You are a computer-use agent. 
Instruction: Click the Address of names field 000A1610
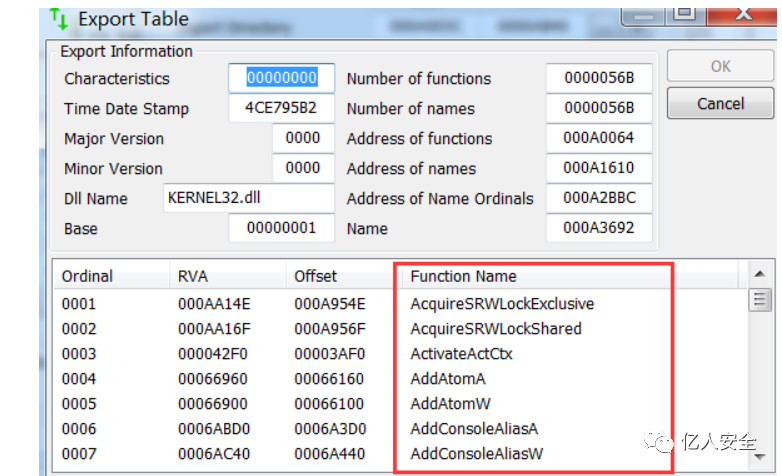(599, 168)
